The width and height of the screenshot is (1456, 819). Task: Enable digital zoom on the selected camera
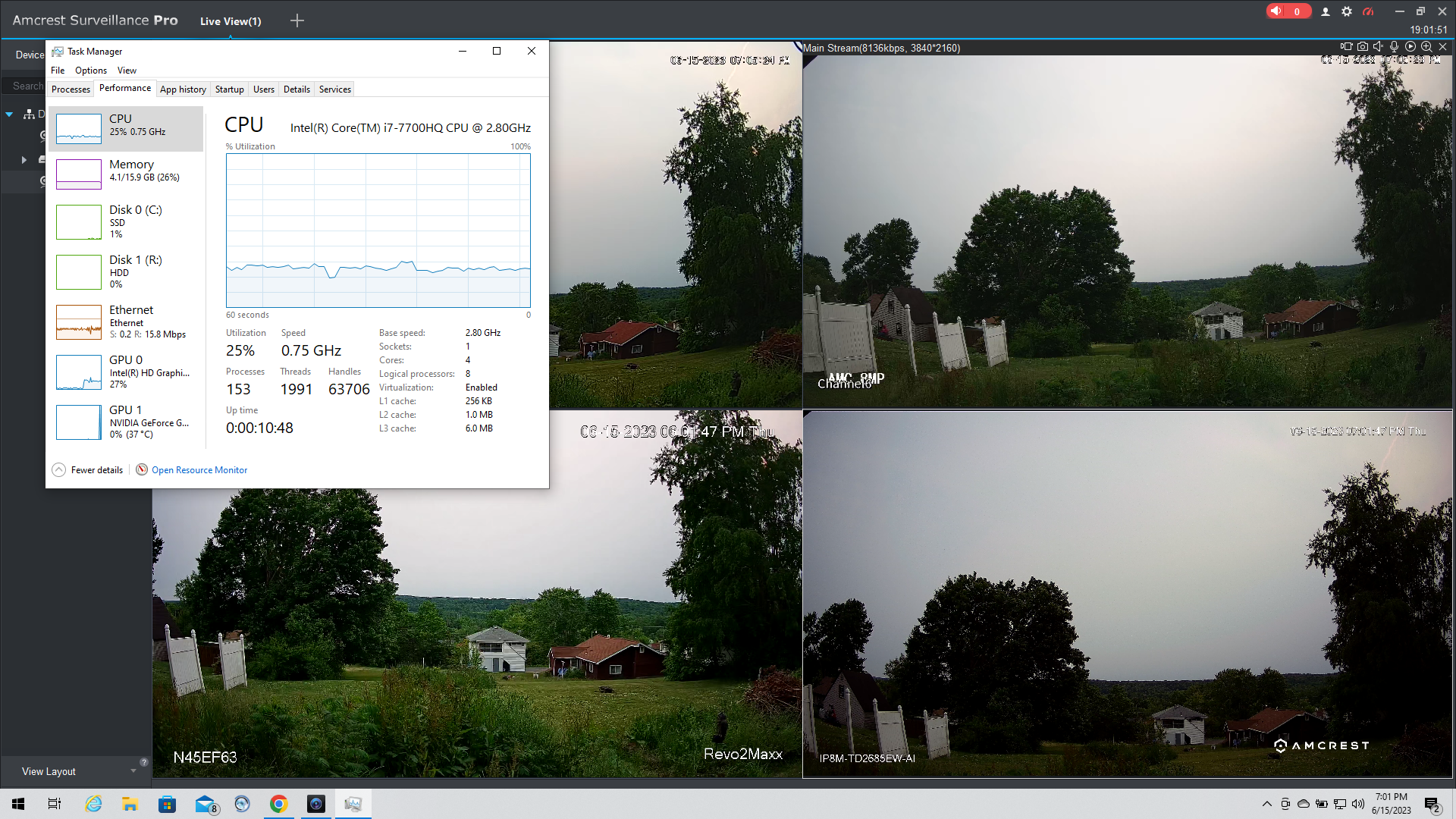1426,47
